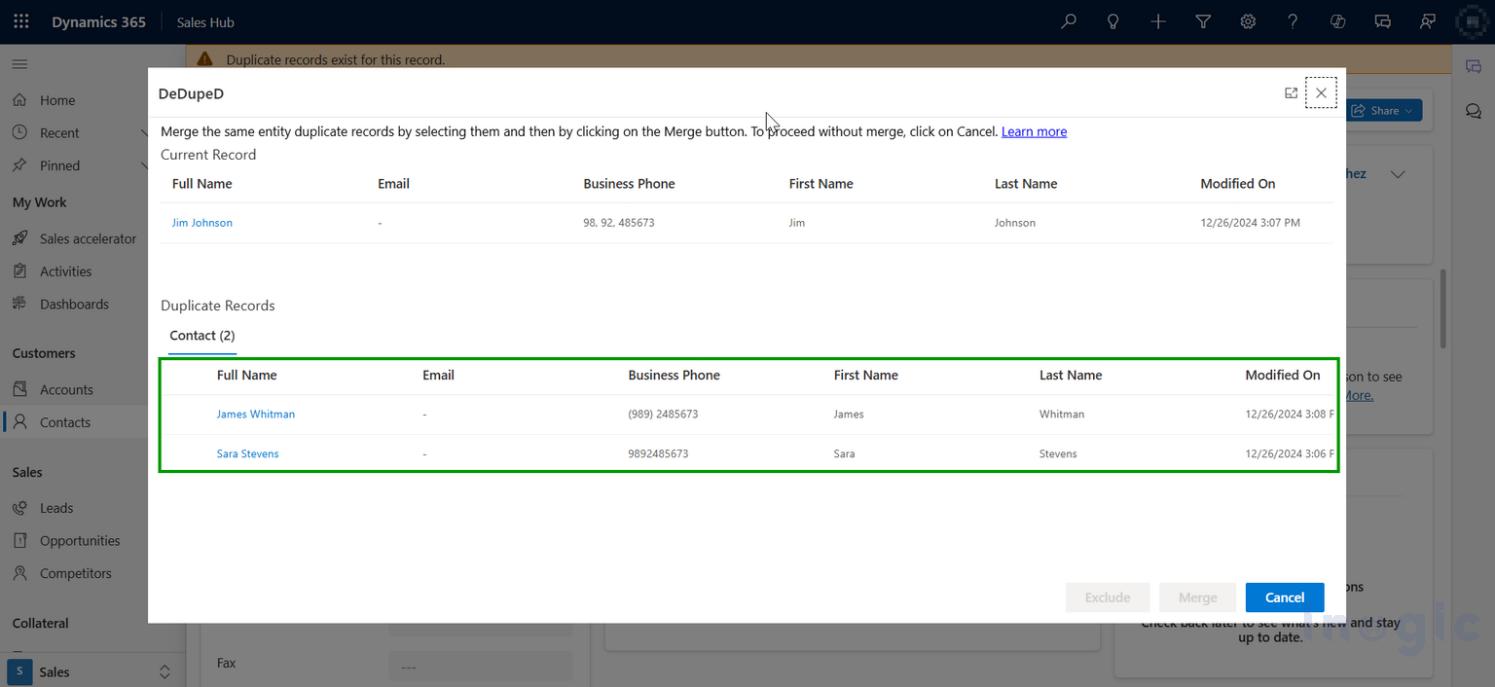This screenshot has height=687, width=1495.
Task: Select the James Whitman duplicate row checkbox
Action: (x=188, y=414)
